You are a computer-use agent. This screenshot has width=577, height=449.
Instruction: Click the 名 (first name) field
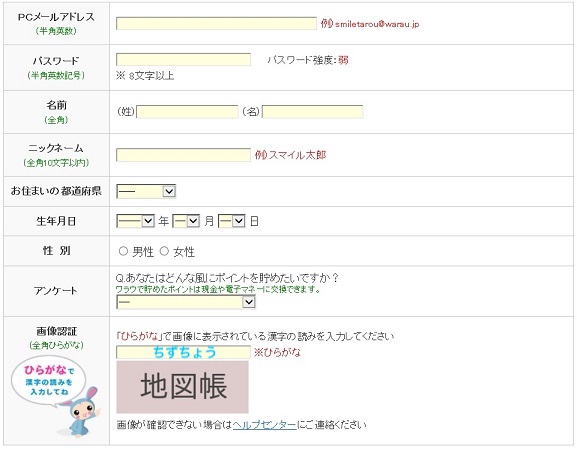coord(312,112)
